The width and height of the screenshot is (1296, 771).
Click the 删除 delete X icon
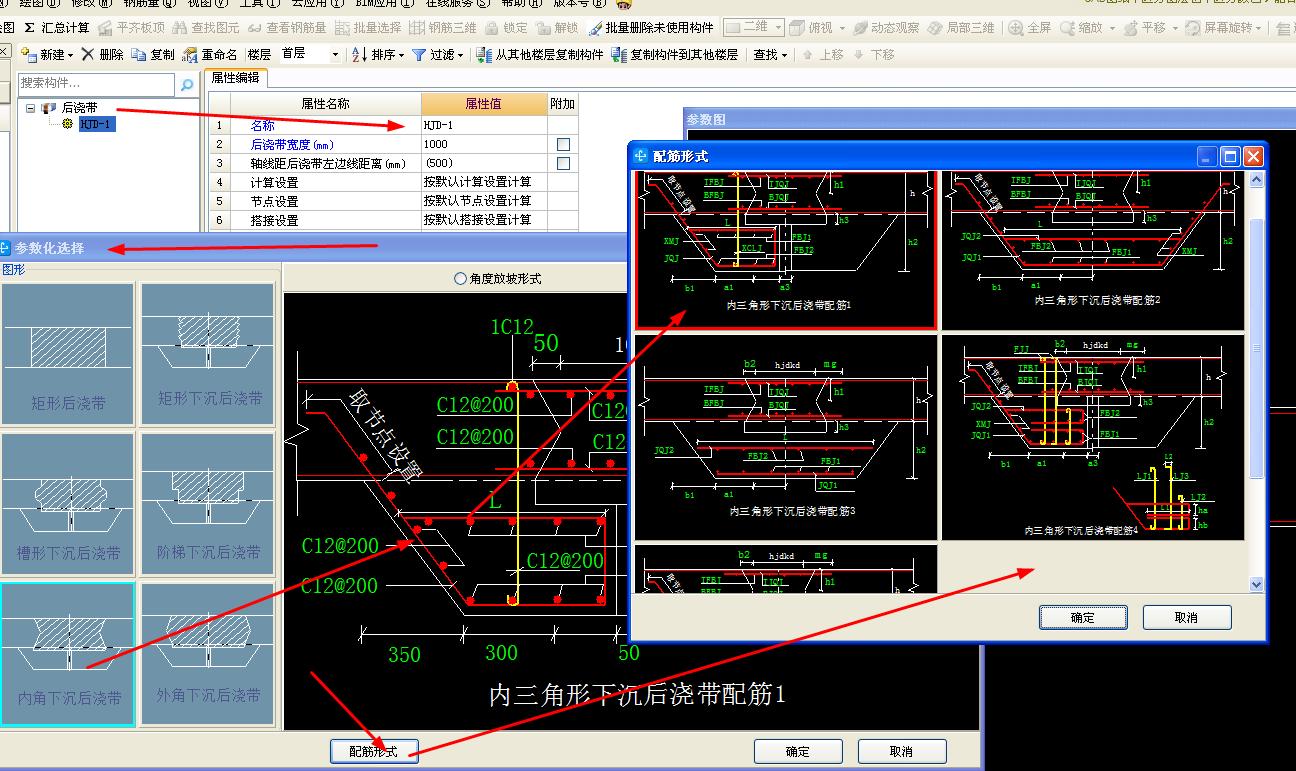click(x=88, y=55)
